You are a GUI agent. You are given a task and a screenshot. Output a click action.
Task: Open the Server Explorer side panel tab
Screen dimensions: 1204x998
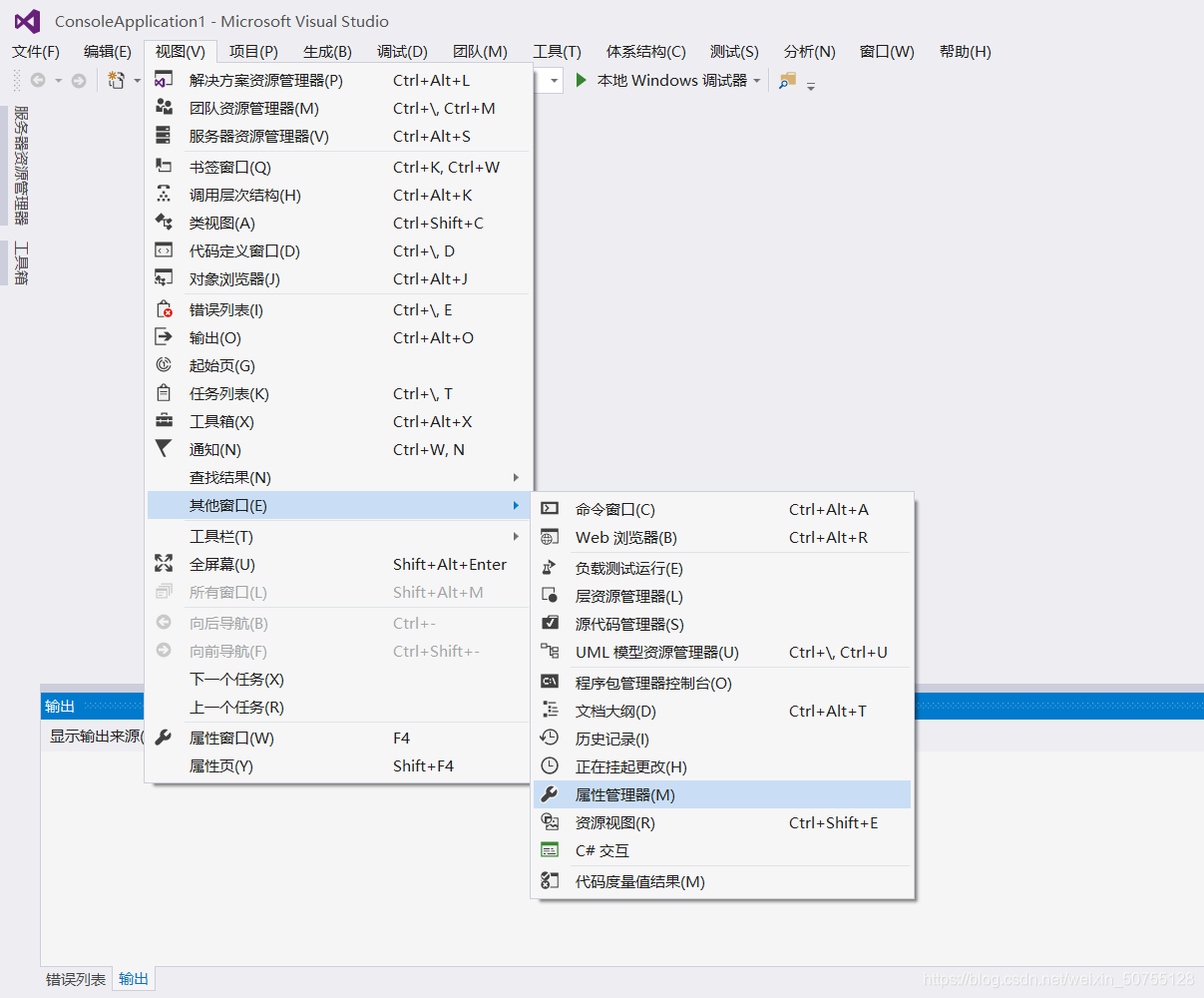[x=21, y=166]
